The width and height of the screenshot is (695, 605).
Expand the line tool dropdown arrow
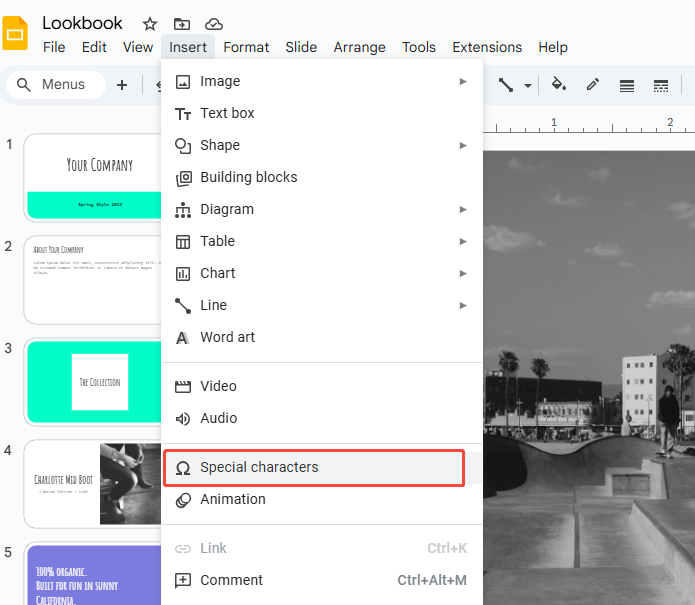click(528, 86)
